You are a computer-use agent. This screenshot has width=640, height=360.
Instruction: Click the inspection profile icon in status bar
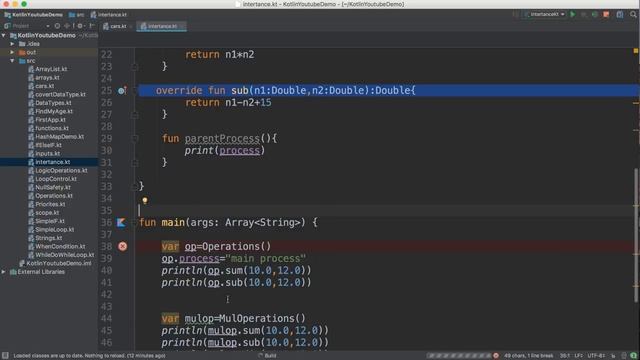(624, 356)
